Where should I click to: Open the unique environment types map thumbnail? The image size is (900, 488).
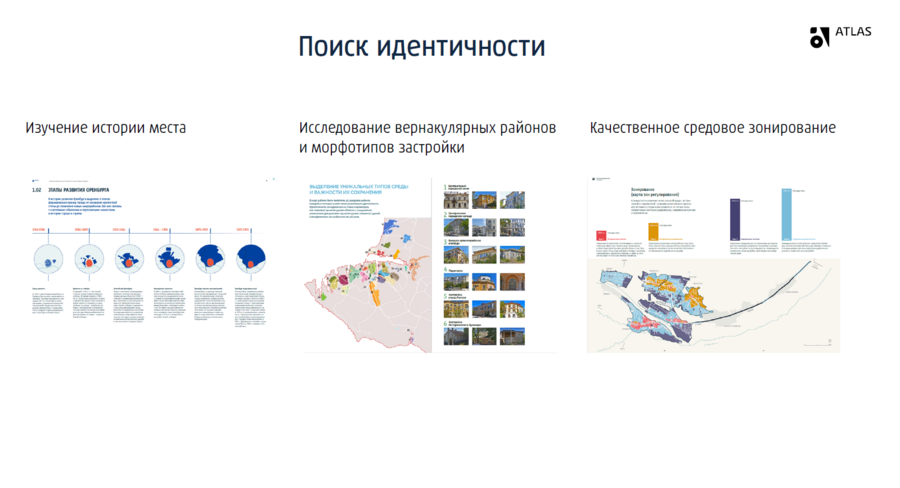368,265
